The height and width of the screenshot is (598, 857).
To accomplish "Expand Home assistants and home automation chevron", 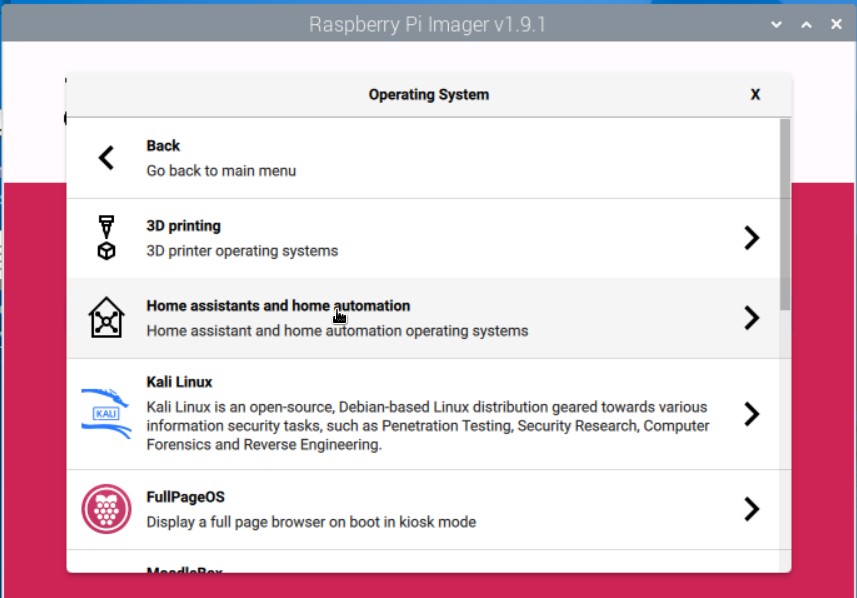I will (752, 318).
